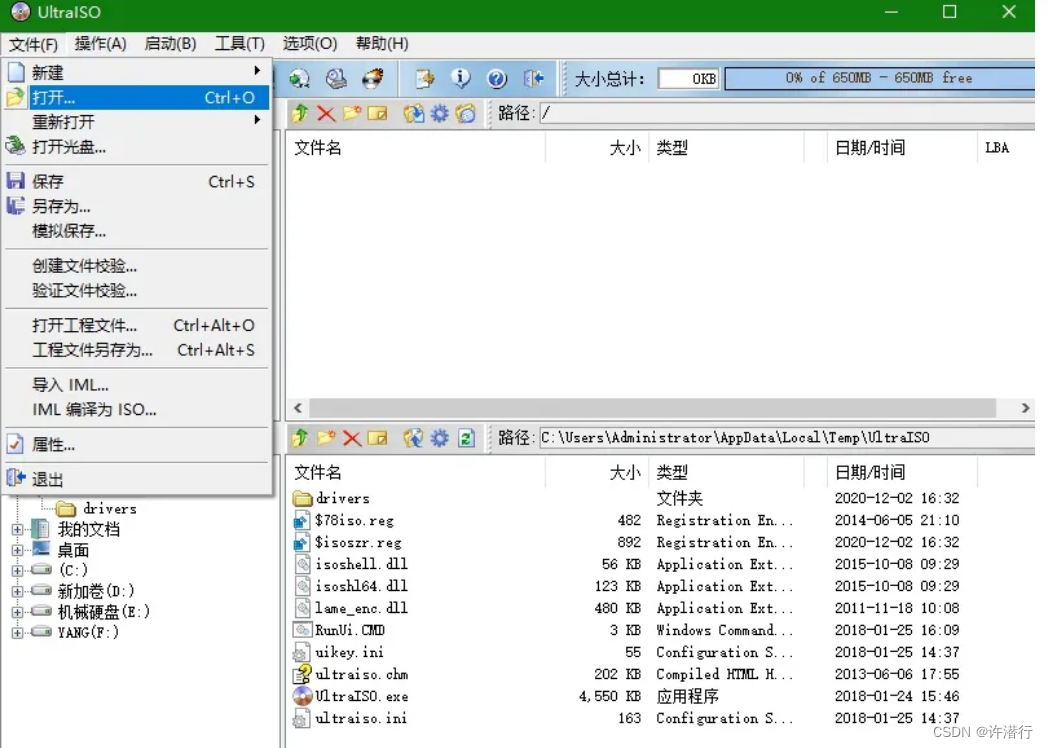Screen dimensions: 1048x748
Task: Select IML 编译为 ISO... entry
Action: (136, 410)
